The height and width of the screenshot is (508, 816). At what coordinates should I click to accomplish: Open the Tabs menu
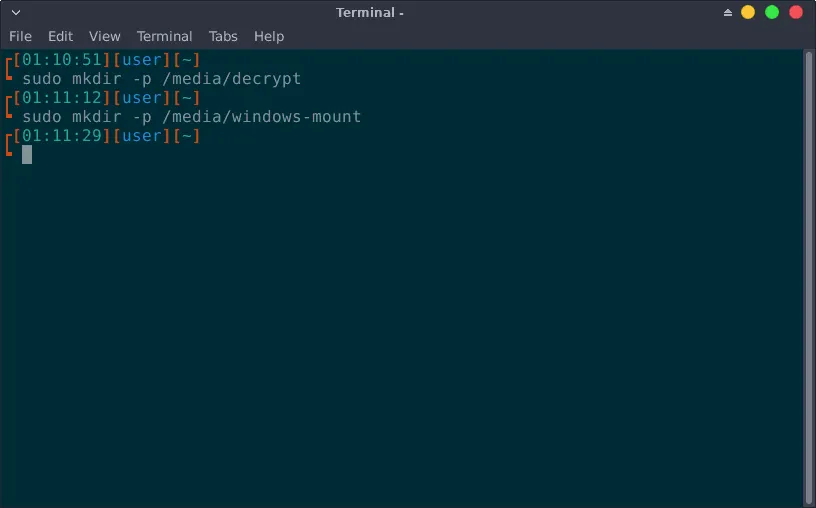click(x=223, y=36)
